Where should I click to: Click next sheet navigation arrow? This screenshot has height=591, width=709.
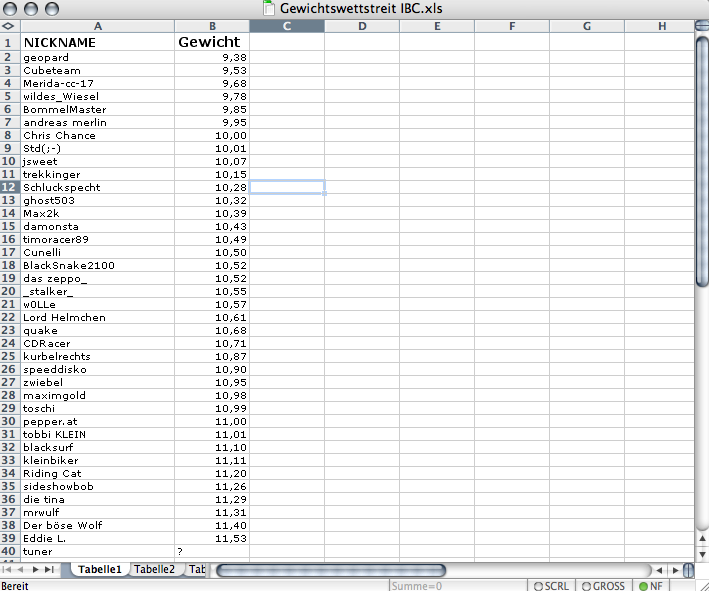pos(37,569)
